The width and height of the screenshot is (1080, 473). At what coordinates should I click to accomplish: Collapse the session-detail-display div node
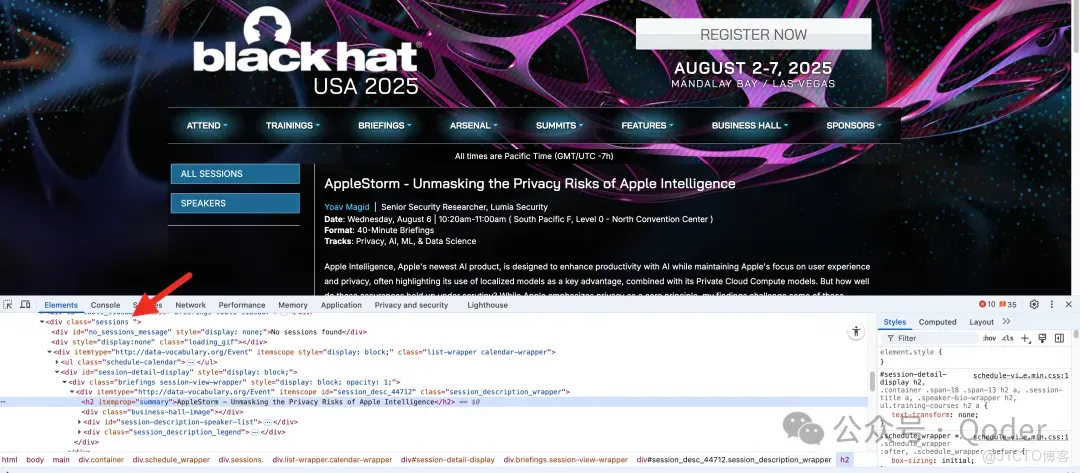(x=57, y=371)
